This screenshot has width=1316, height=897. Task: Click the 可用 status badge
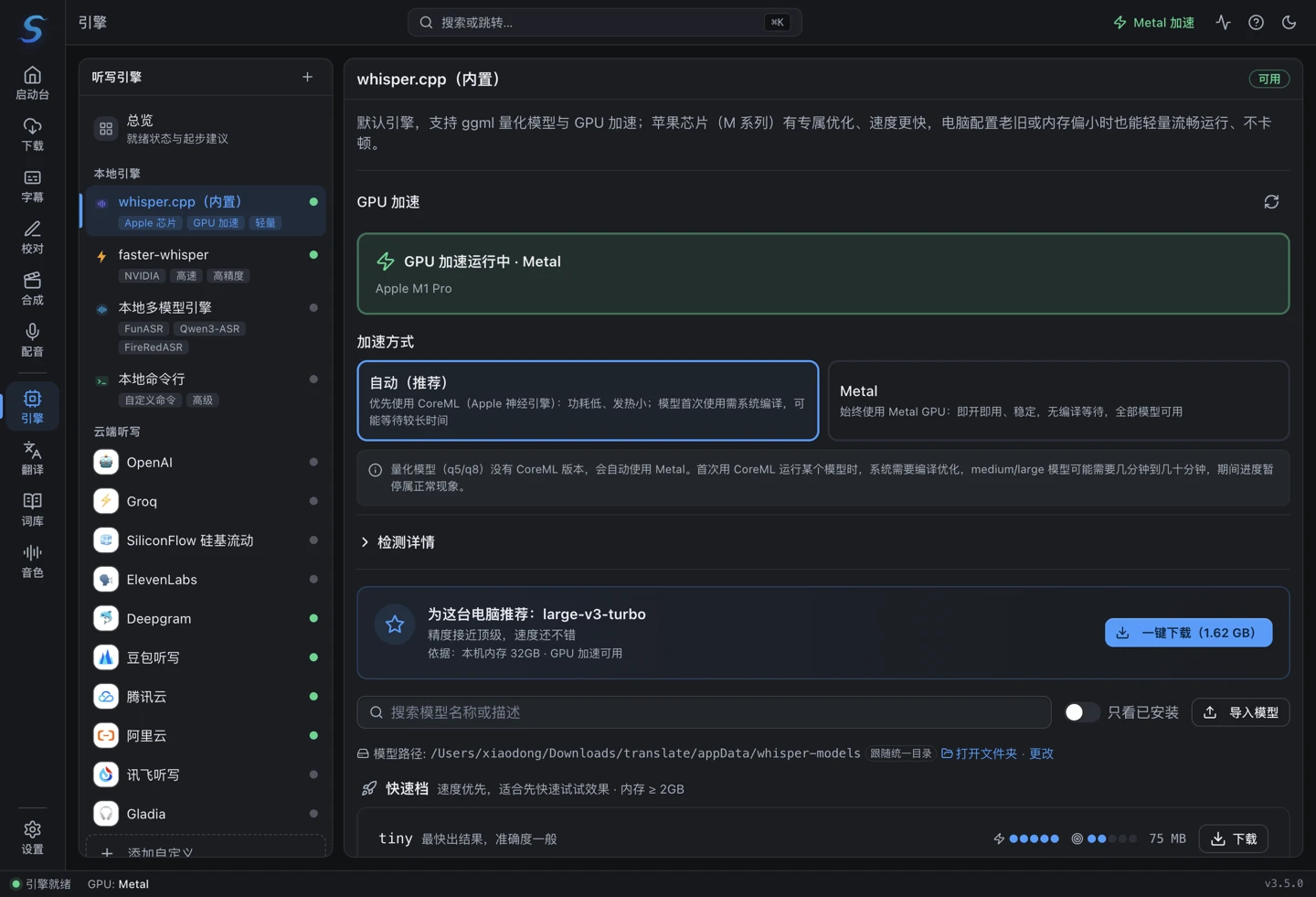(1269, 79)
